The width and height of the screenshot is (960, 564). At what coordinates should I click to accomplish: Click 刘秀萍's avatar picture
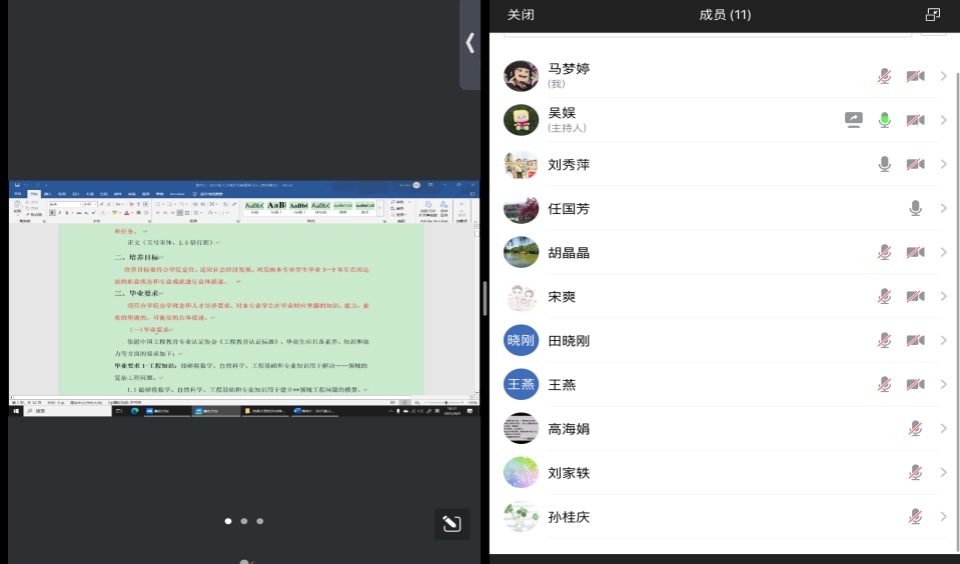(521, 164)
